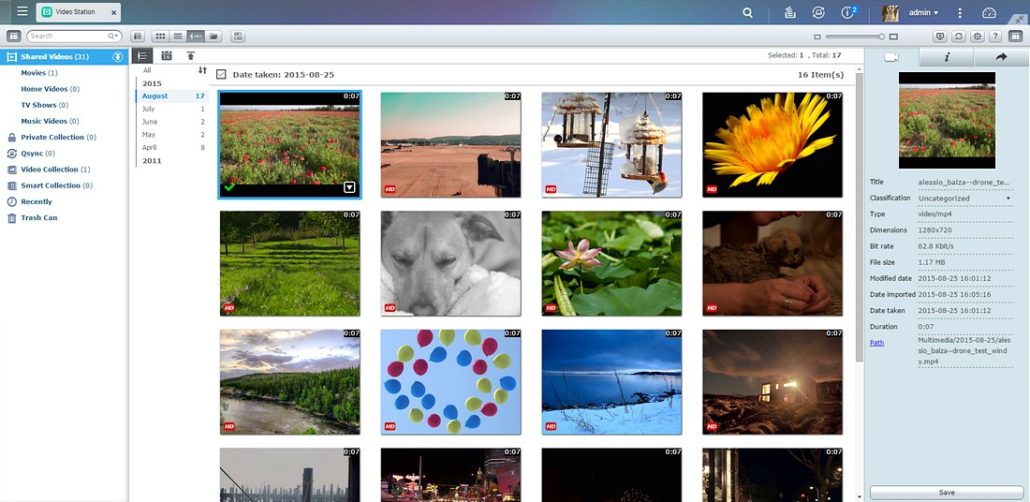This screenshot has height=502, width=1030.
Task: Select the yellow flower video thumbnail
Action: (772, 144)
